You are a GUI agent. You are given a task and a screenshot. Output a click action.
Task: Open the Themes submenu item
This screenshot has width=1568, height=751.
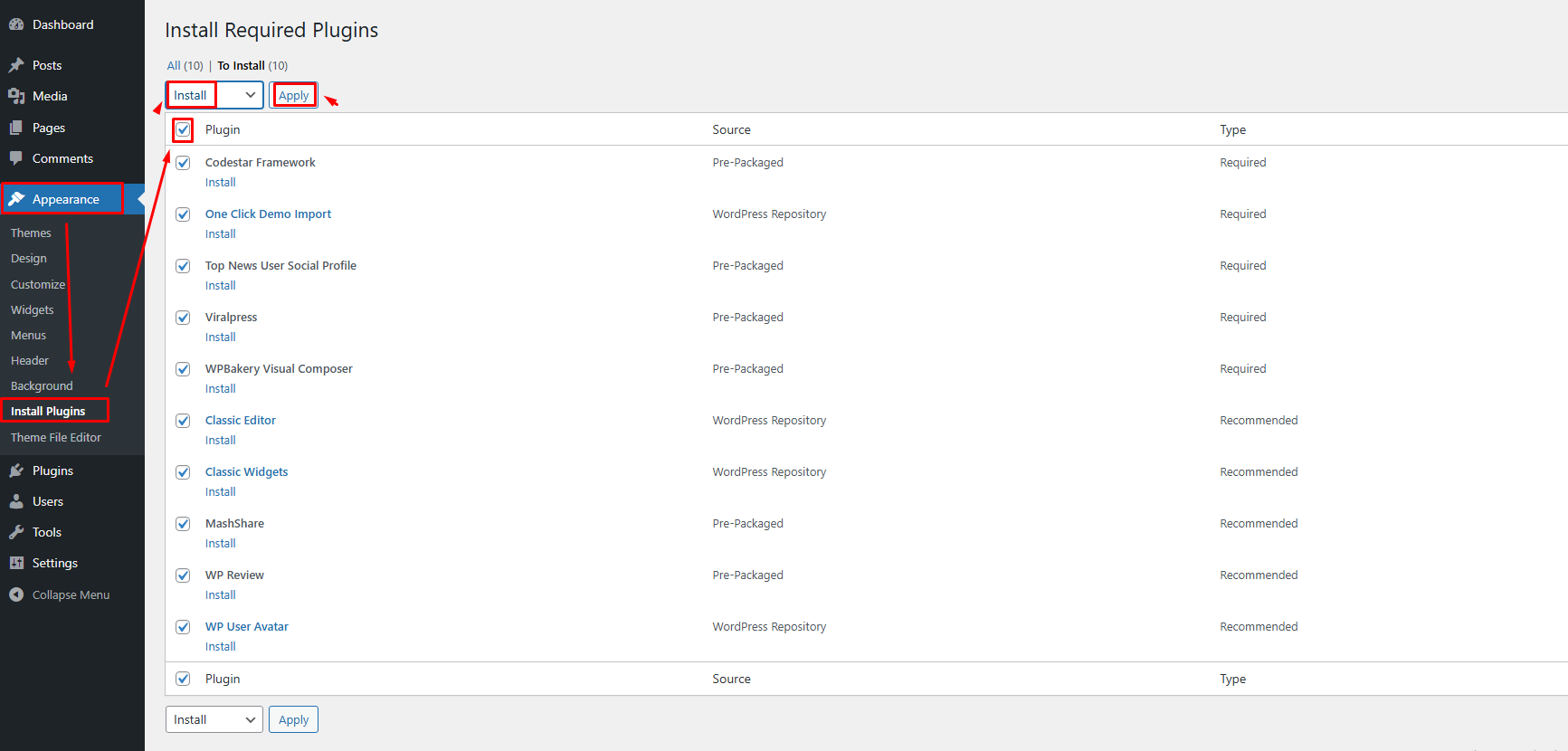tap(31, 233)
